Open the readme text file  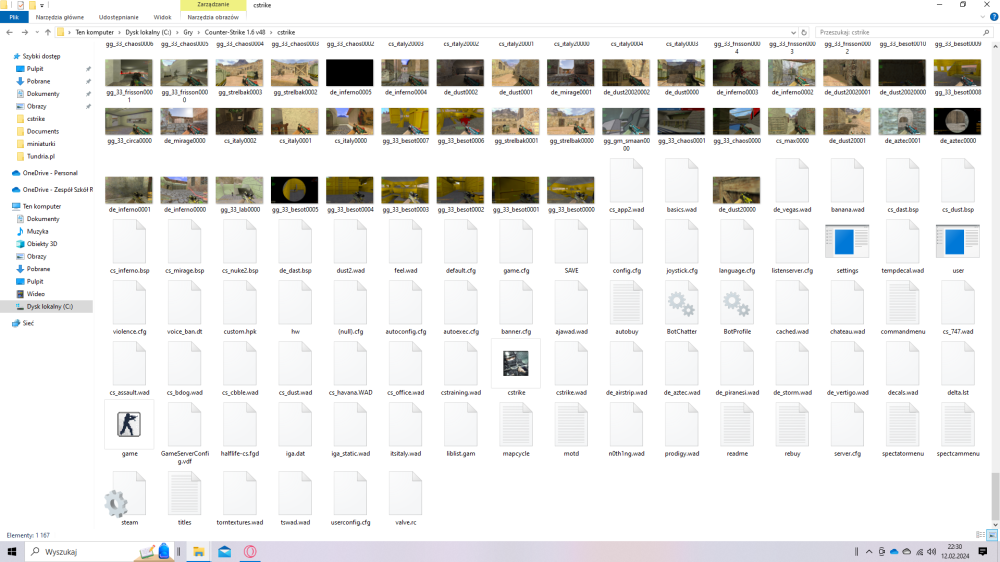737,425
